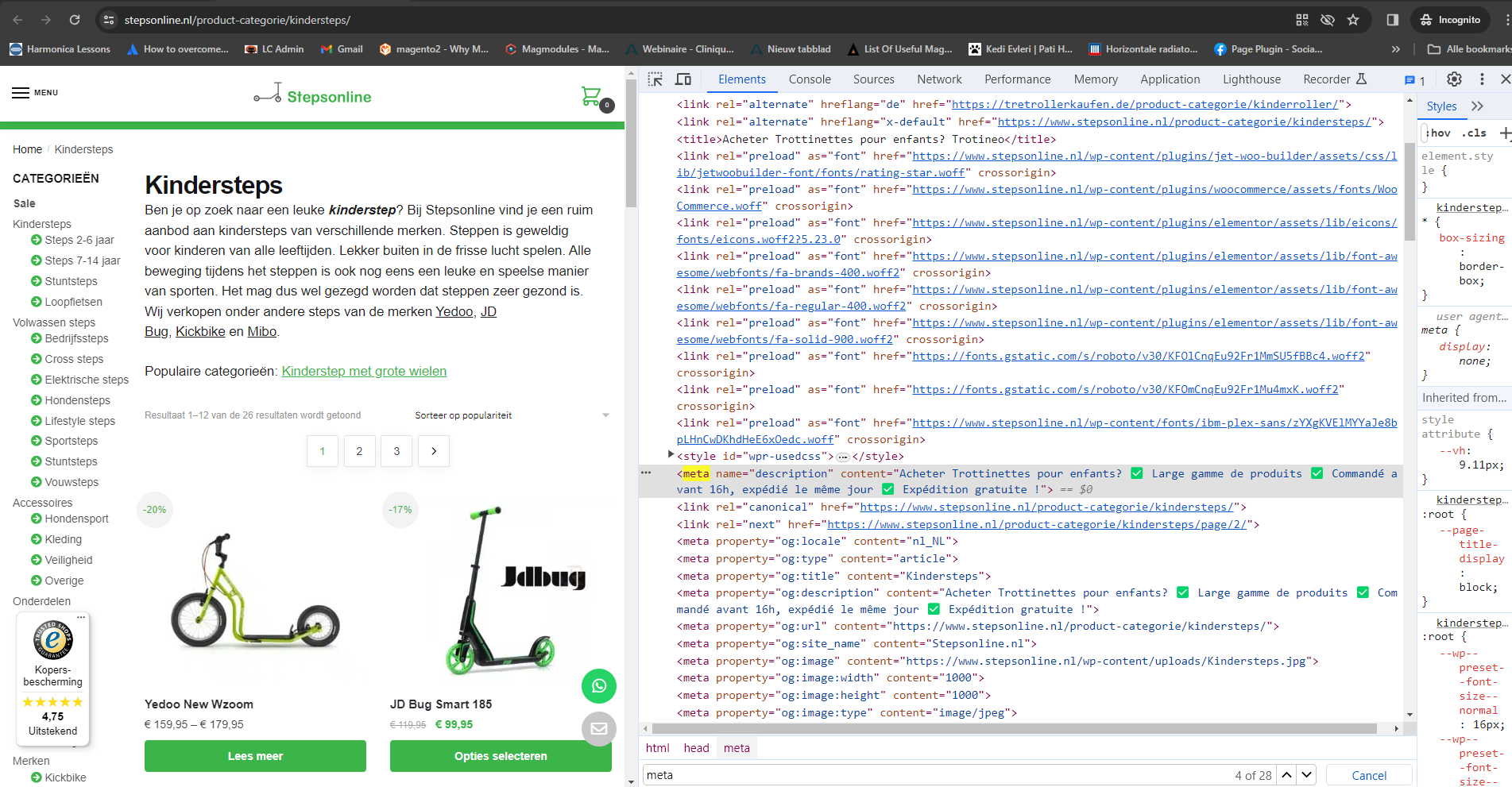1512x787 pixels.
Task: Open the DevTools issues counter badge
Action: click(x=1414, y=80)
